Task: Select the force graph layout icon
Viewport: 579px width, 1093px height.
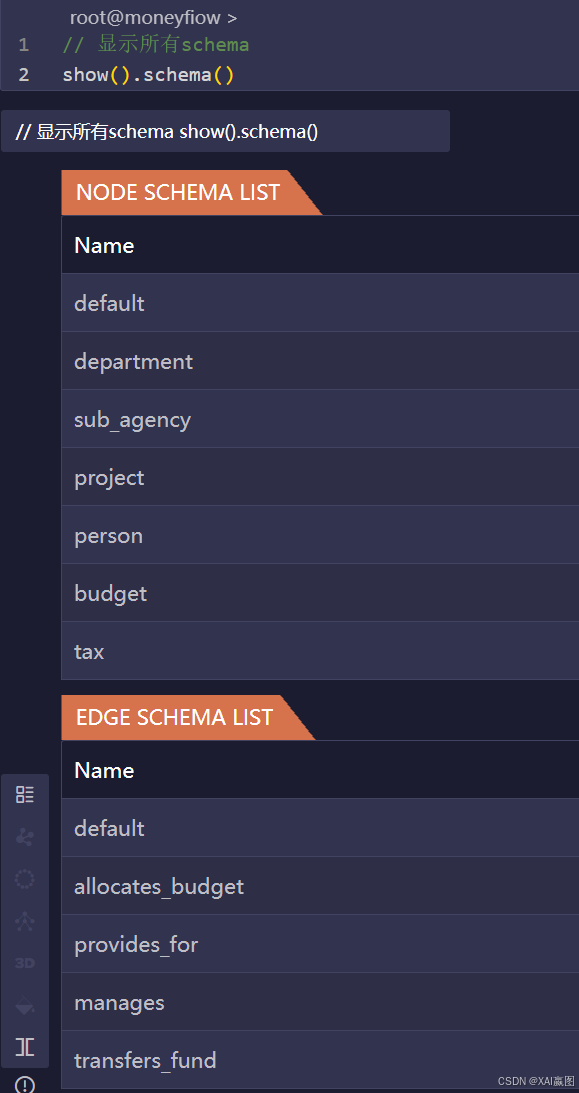Action: point(25,836)
